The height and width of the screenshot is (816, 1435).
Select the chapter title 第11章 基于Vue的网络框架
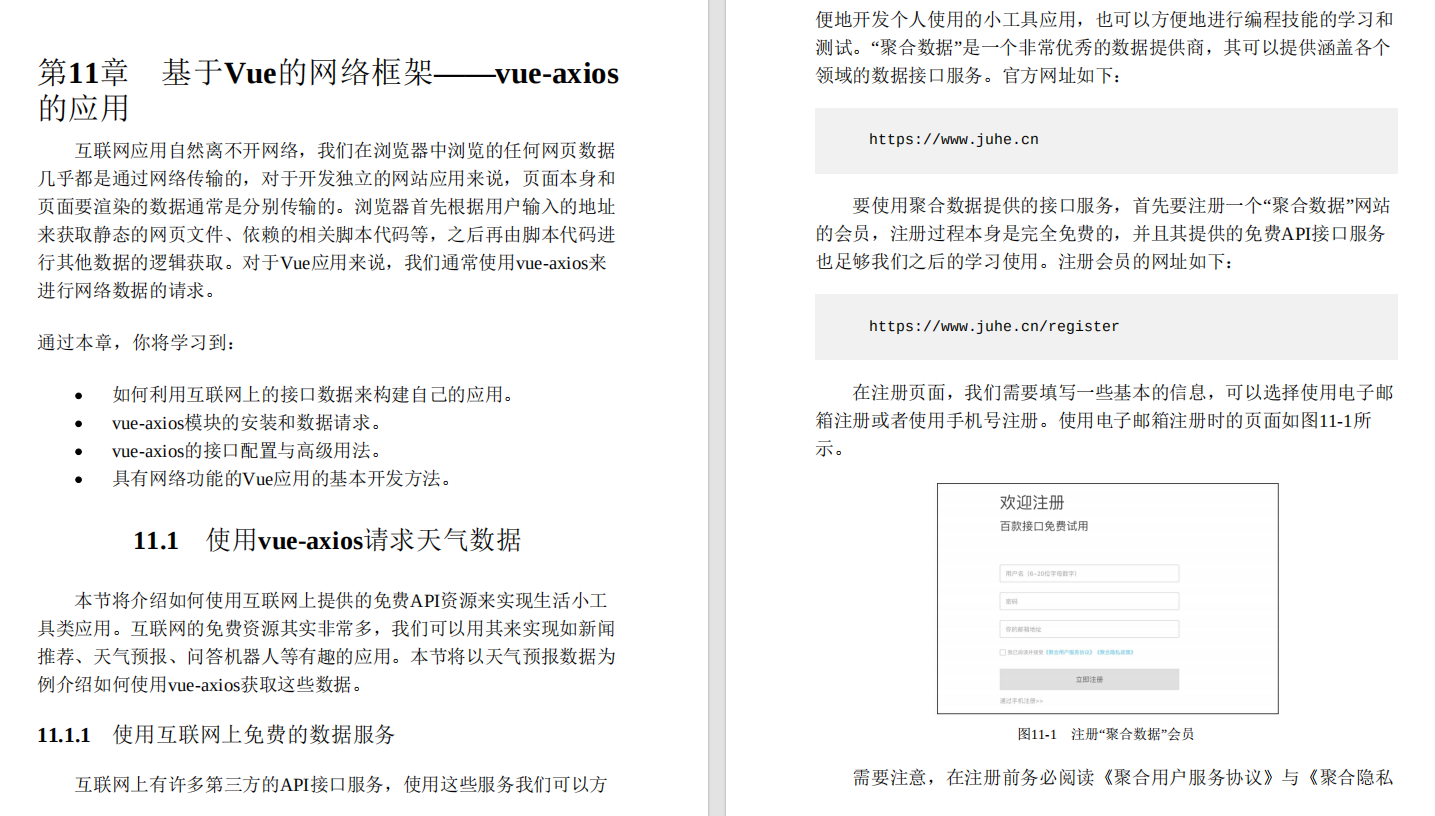click(330, 73)
